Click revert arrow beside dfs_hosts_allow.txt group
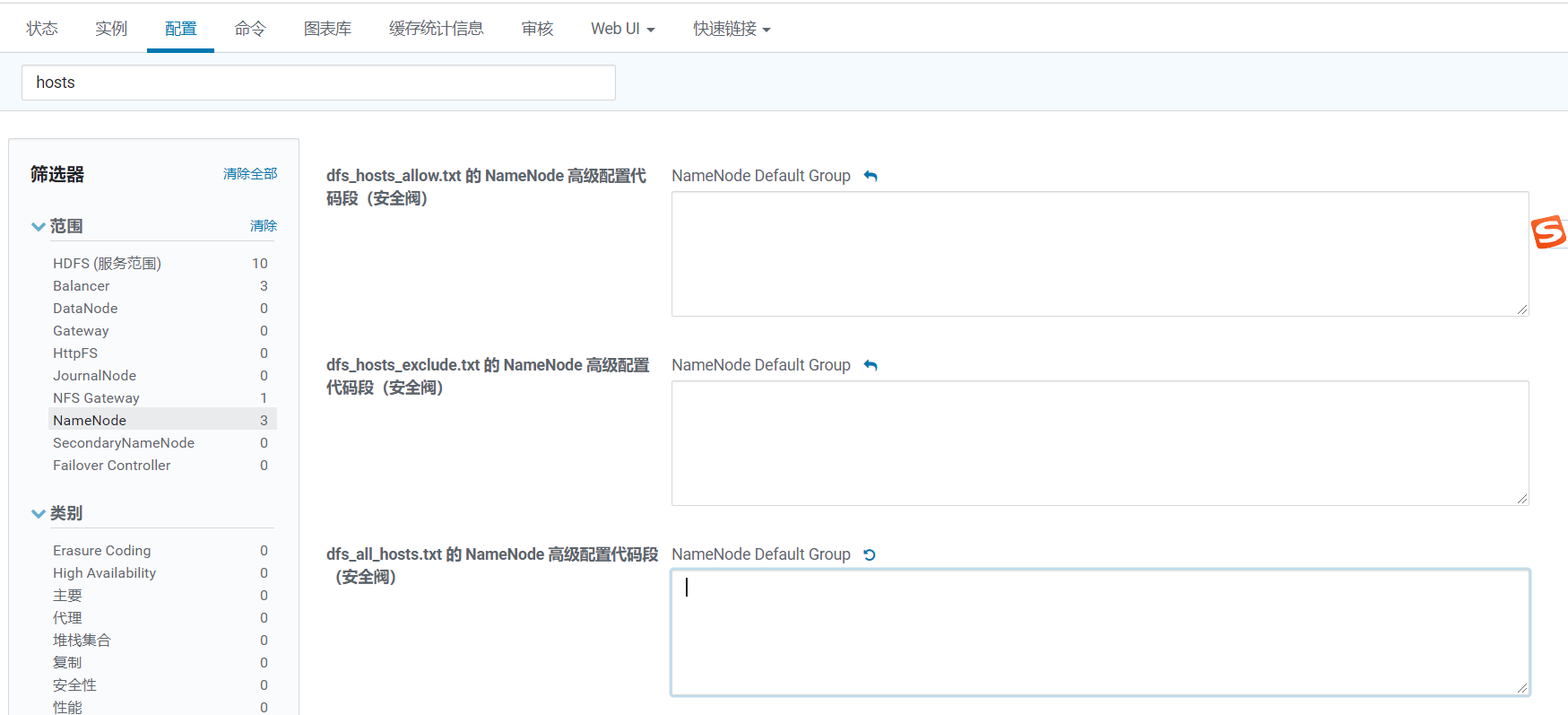The height and width of the screenshot is (715, 1568). tap(870, 176)
